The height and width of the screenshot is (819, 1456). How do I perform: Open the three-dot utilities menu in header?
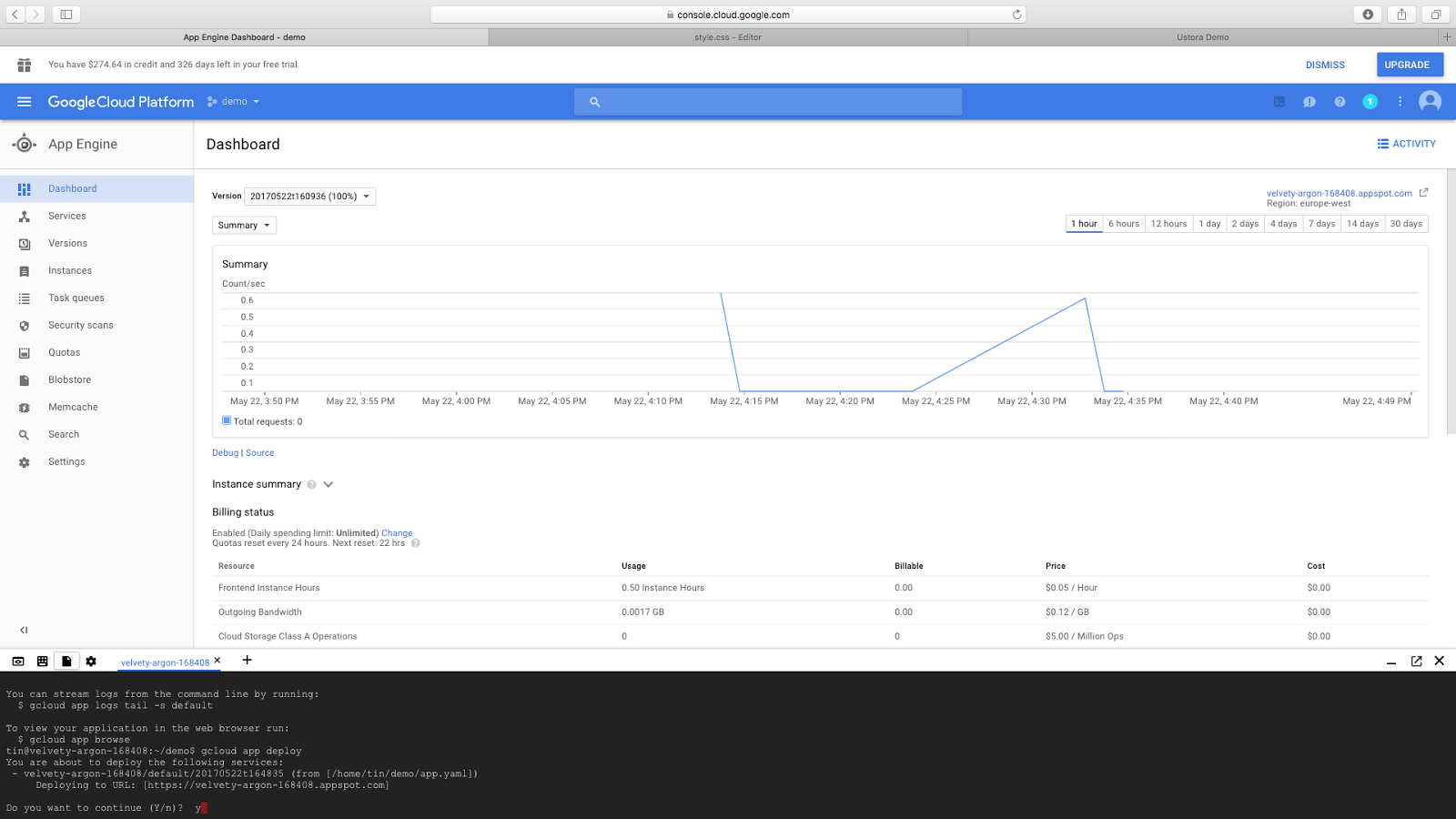pyautogui.click(x=1400, y=102)
